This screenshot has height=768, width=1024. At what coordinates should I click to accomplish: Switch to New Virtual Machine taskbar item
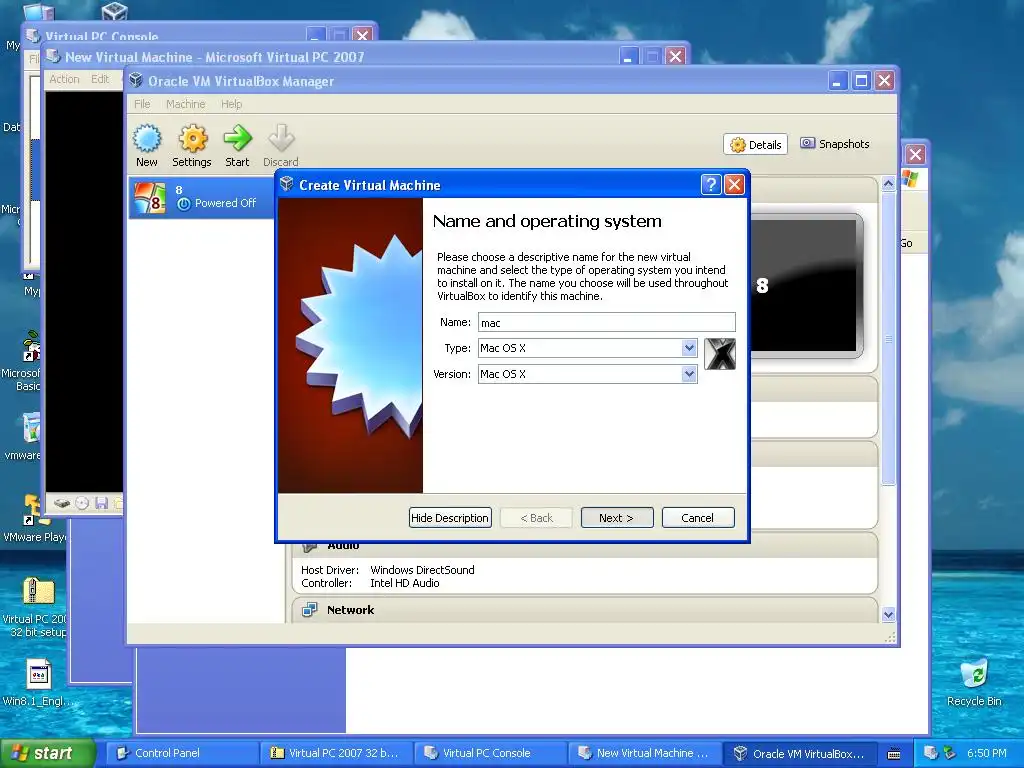tap(643, 753)
